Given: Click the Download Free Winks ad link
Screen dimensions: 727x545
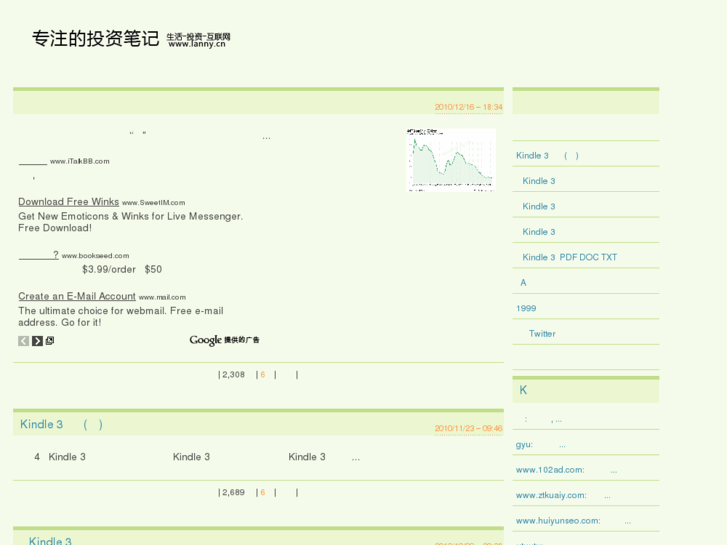Looking at the screenshot, I should [69, 202].
